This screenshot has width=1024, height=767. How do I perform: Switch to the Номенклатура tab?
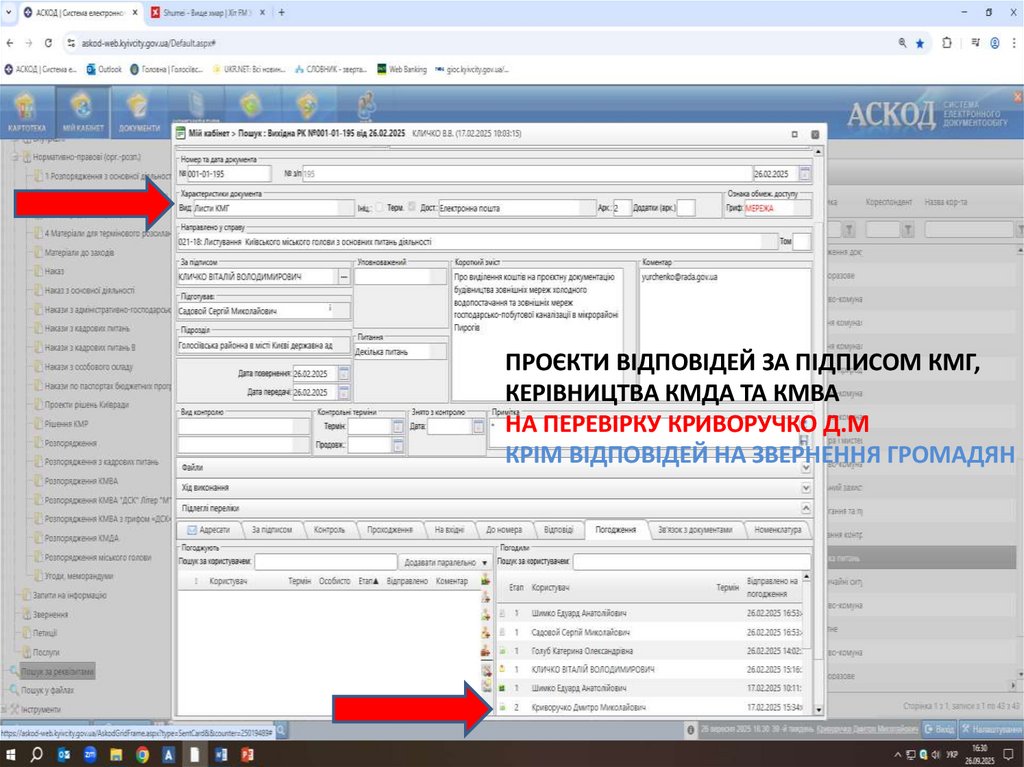point(777,530)
